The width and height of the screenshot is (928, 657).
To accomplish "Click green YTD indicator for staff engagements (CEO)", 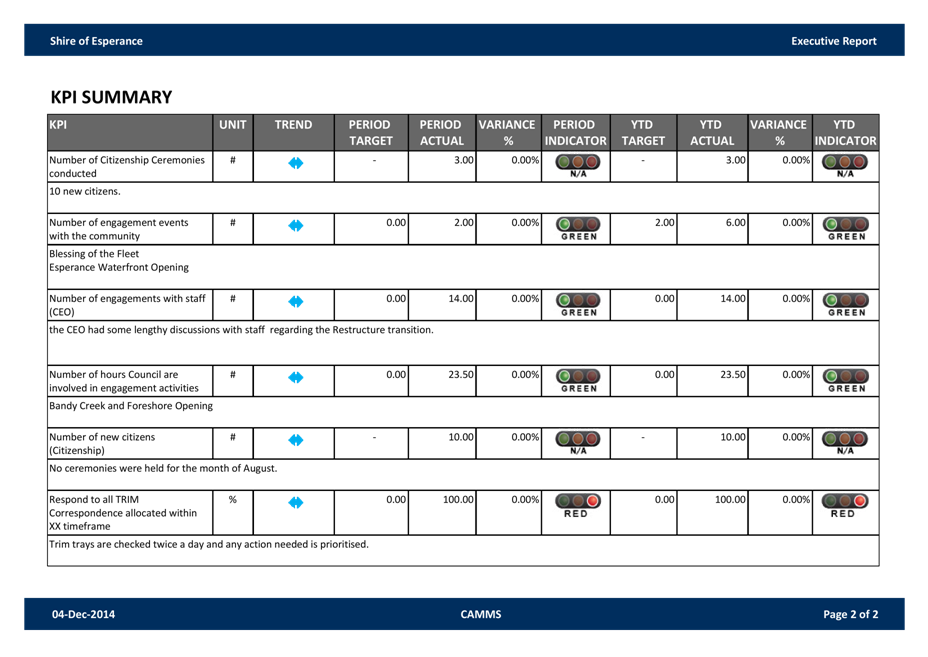I will (844, 304).
